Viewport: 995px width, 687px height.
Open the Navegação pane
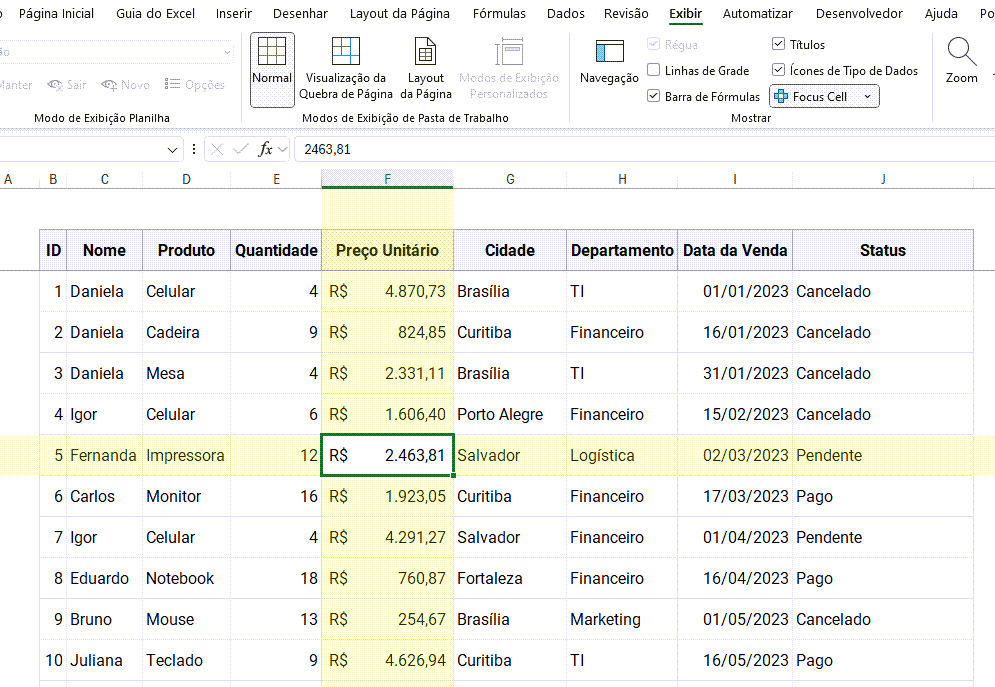click(x=609, y=63)
